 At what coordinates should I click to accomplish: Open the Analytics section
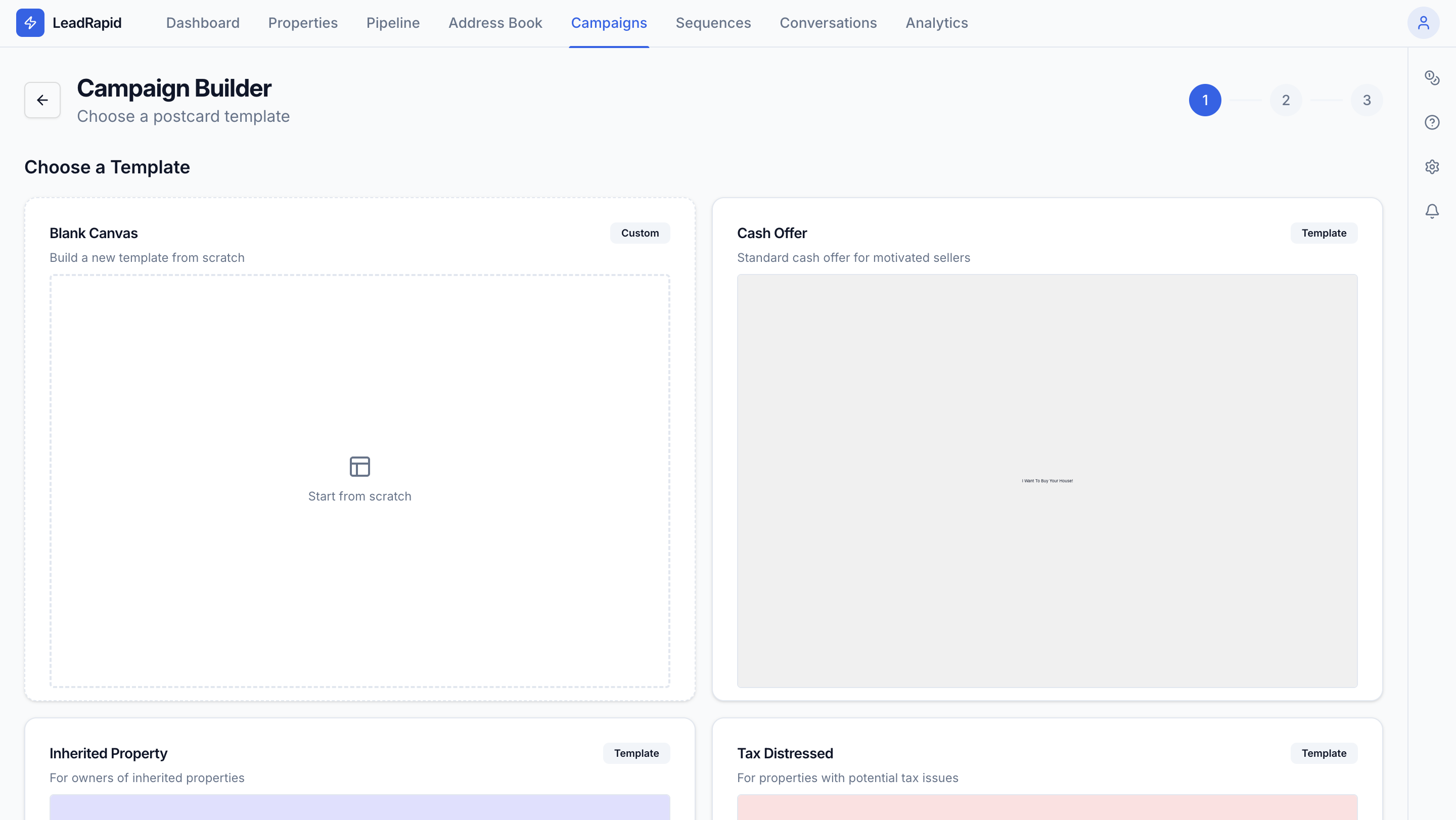tap(936, 23)
